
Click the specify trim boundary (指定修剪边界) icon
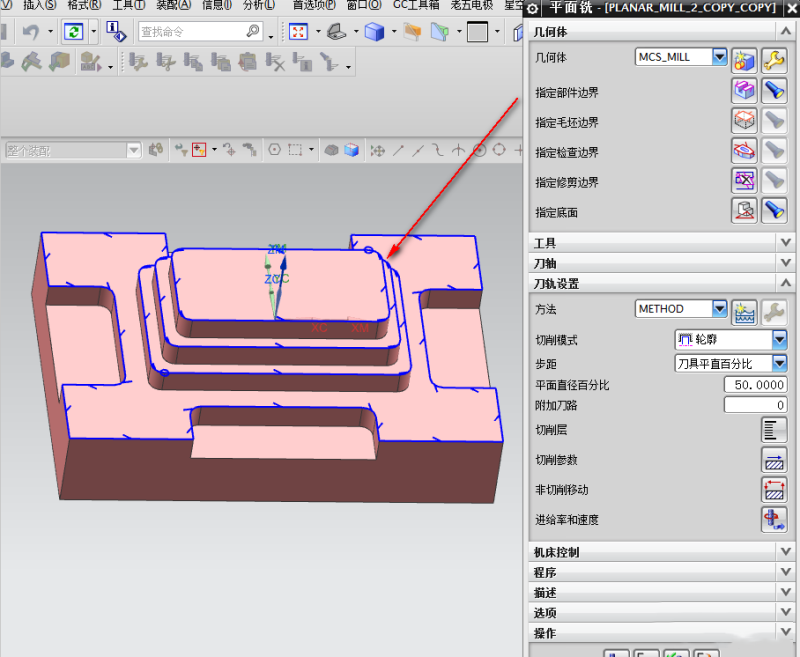tap(744, 181)
